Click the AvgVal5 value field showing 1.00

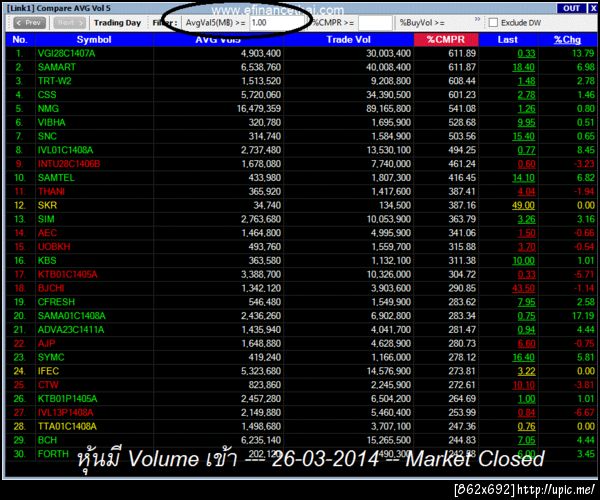point(277,23)
